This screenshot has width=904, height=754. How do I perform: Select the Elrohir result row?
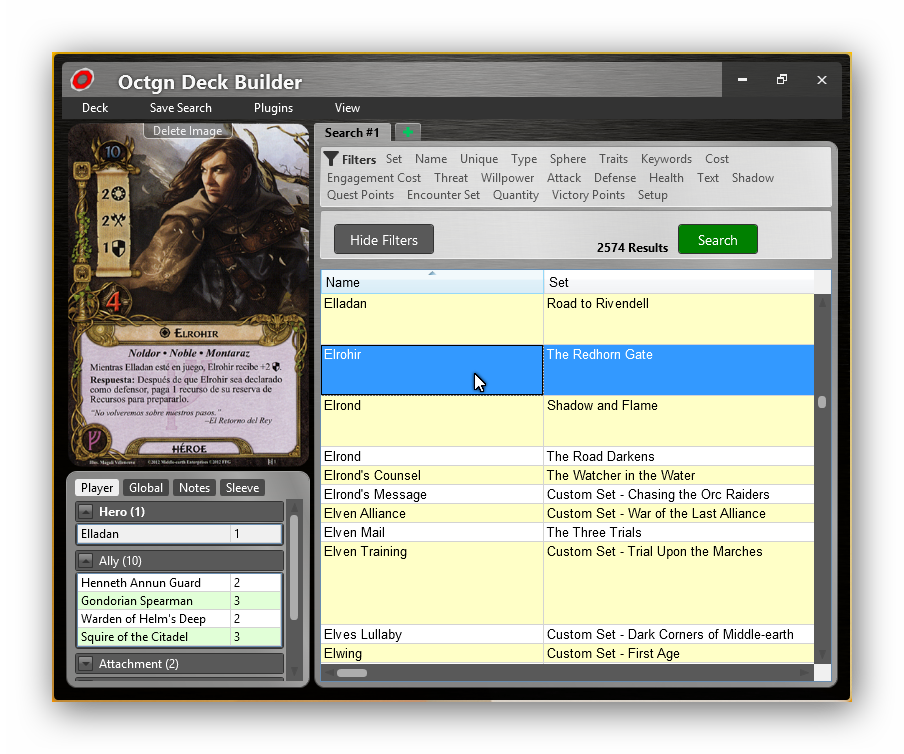[567, 370]
